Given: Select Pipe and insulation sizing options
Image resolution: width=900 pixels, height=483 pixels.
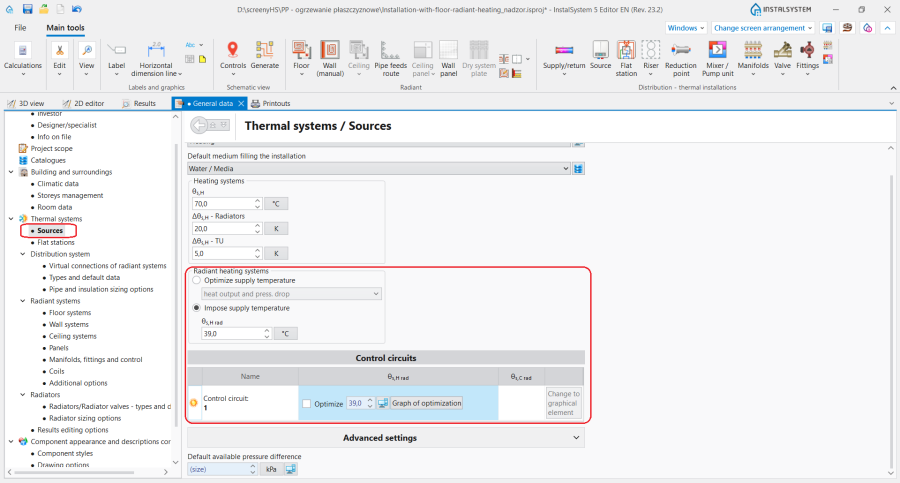Looking at the screenshot, I should 101,289.
